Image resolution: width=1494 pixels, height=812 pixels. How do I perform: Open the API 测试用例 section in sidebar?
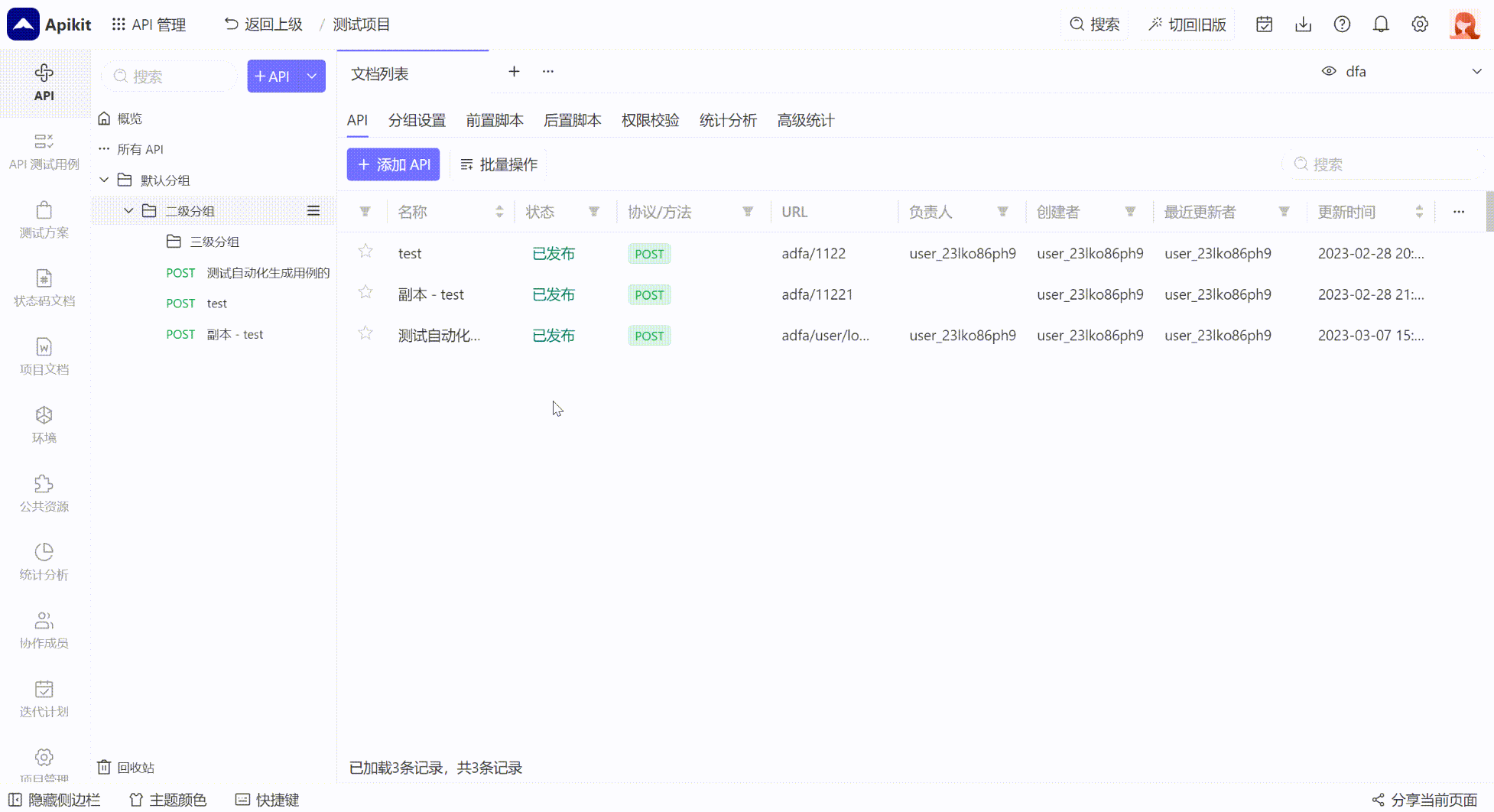click(x=44, y=151)
